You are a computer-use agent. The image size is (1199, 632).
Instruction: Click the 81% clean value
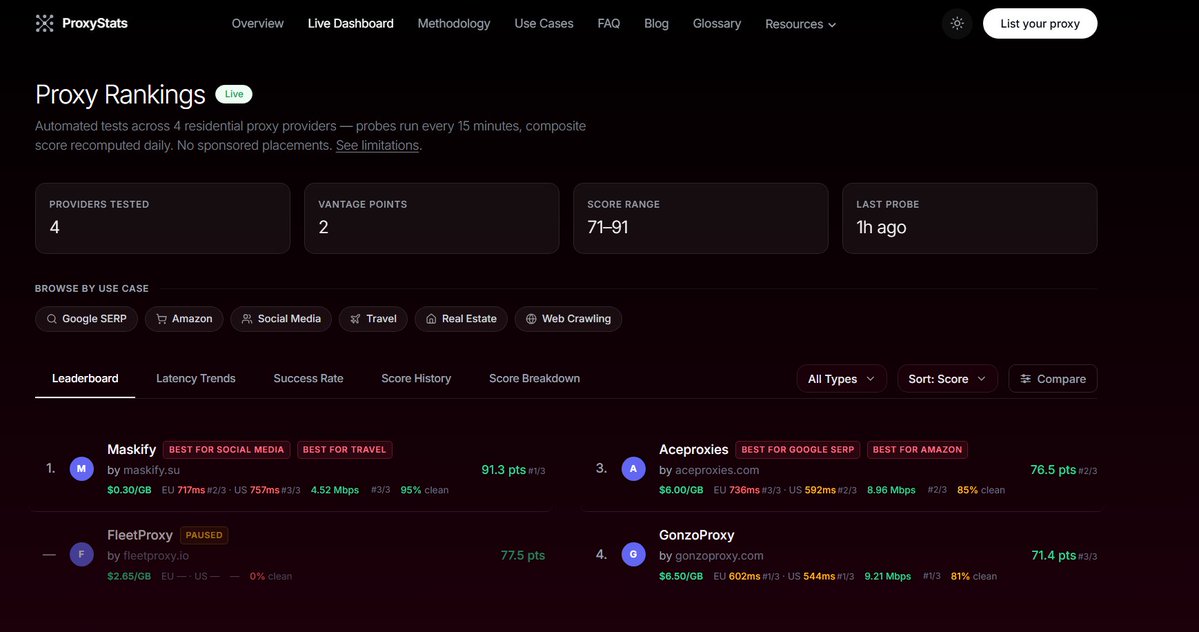pos(973,576)
